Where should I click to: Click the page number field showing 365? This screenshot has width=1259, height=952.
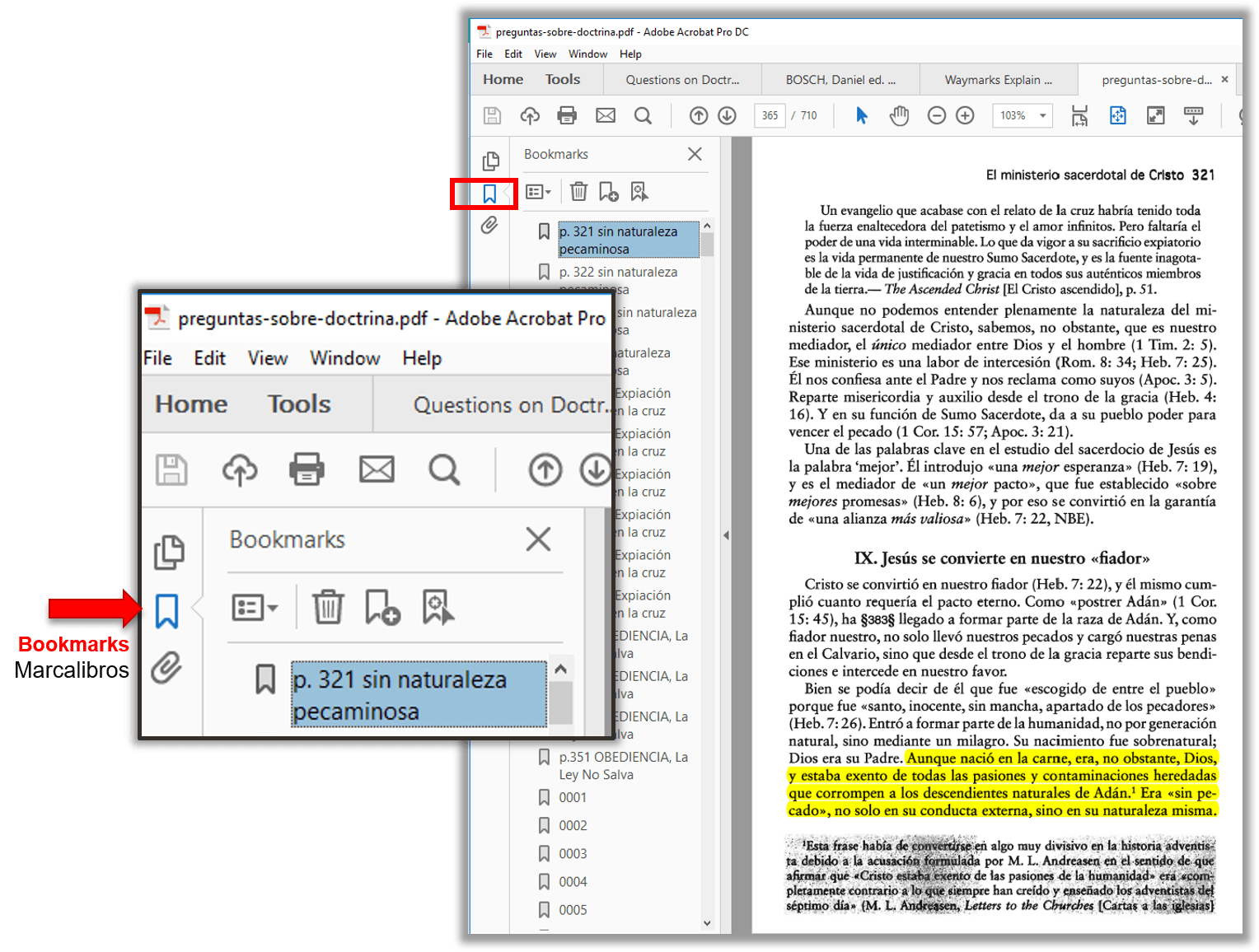tap(770, 115)
